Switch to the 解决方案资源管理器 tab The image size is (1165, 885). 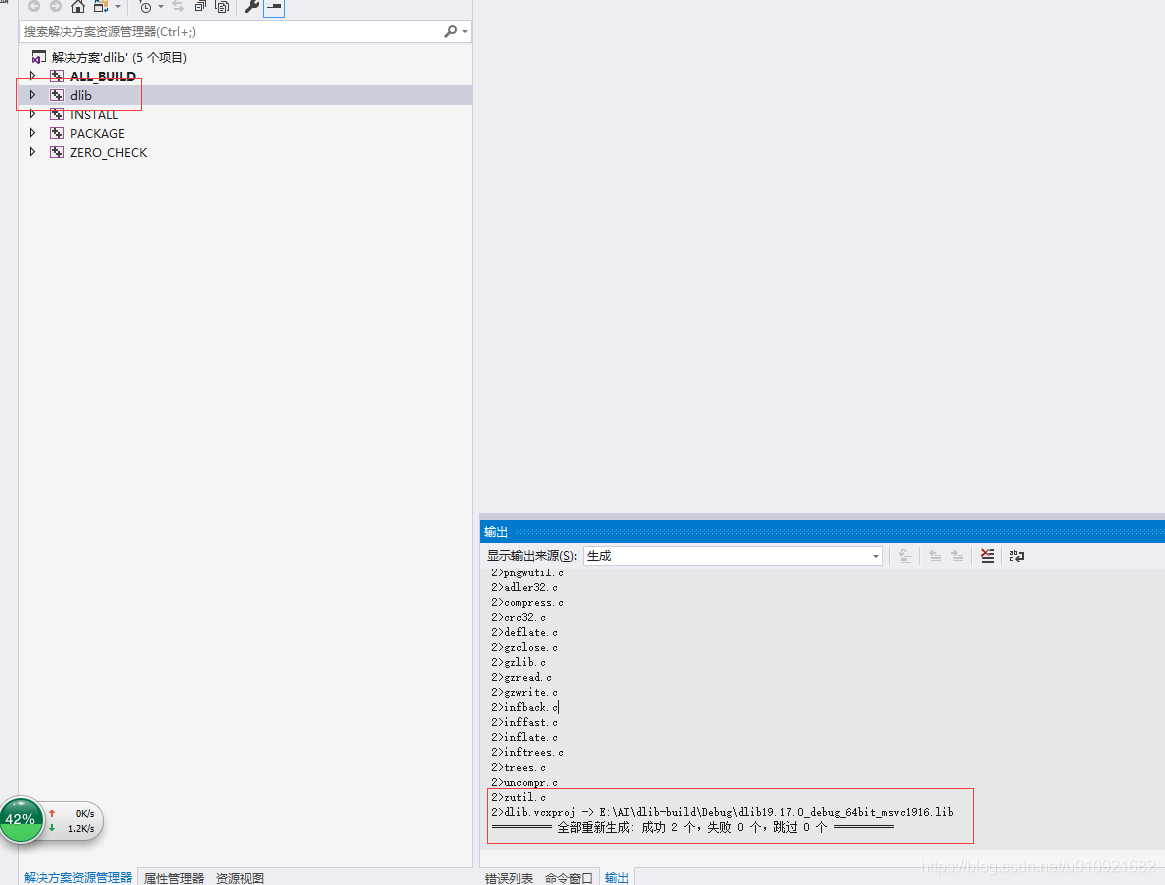click(78, 878)
